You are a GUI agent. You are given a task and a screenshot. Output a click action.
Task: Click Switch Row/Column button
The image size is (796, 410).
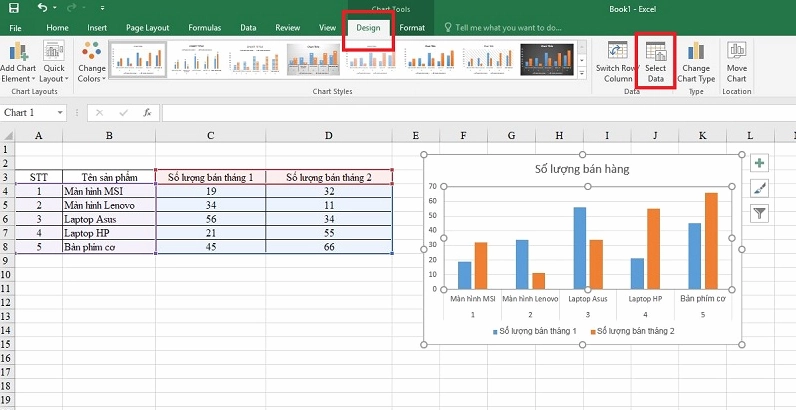tap(617, 62)
